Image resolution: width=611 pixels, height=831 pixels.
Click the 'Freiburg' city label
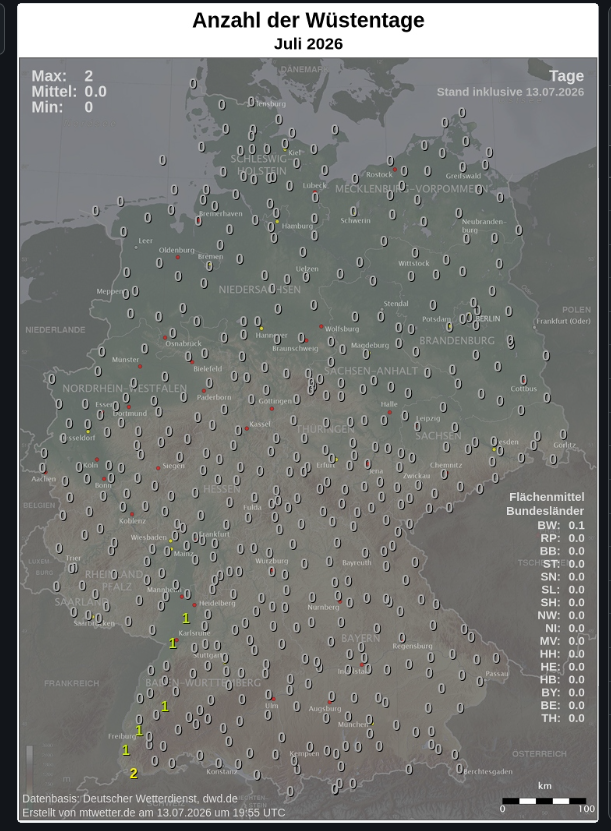tap(121, 736)
